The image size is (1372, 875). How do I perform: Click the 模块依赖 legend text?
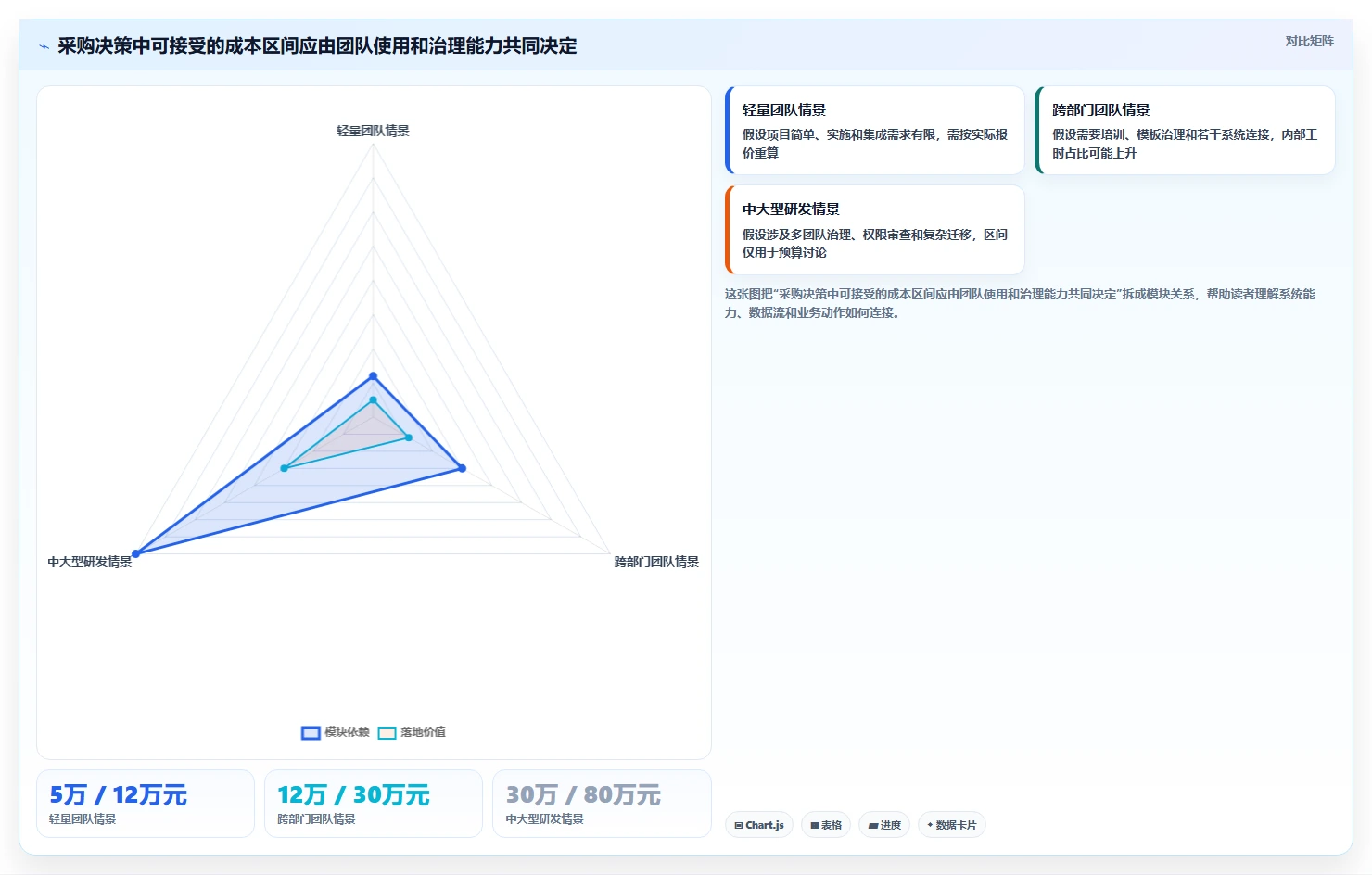point(347,732)
